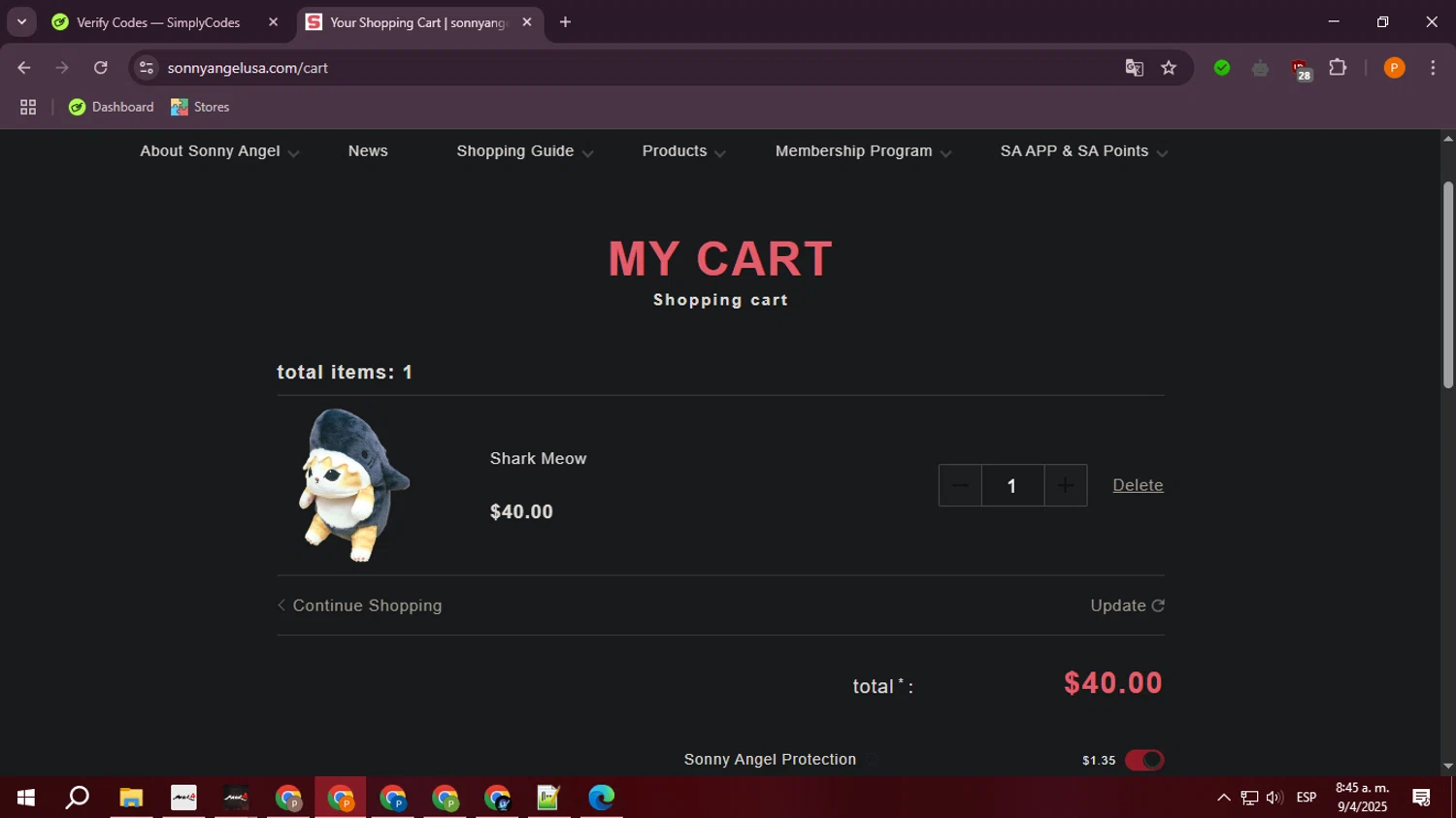Open the News page
The width and height of the screenshot is (1456, 818).
368,151
